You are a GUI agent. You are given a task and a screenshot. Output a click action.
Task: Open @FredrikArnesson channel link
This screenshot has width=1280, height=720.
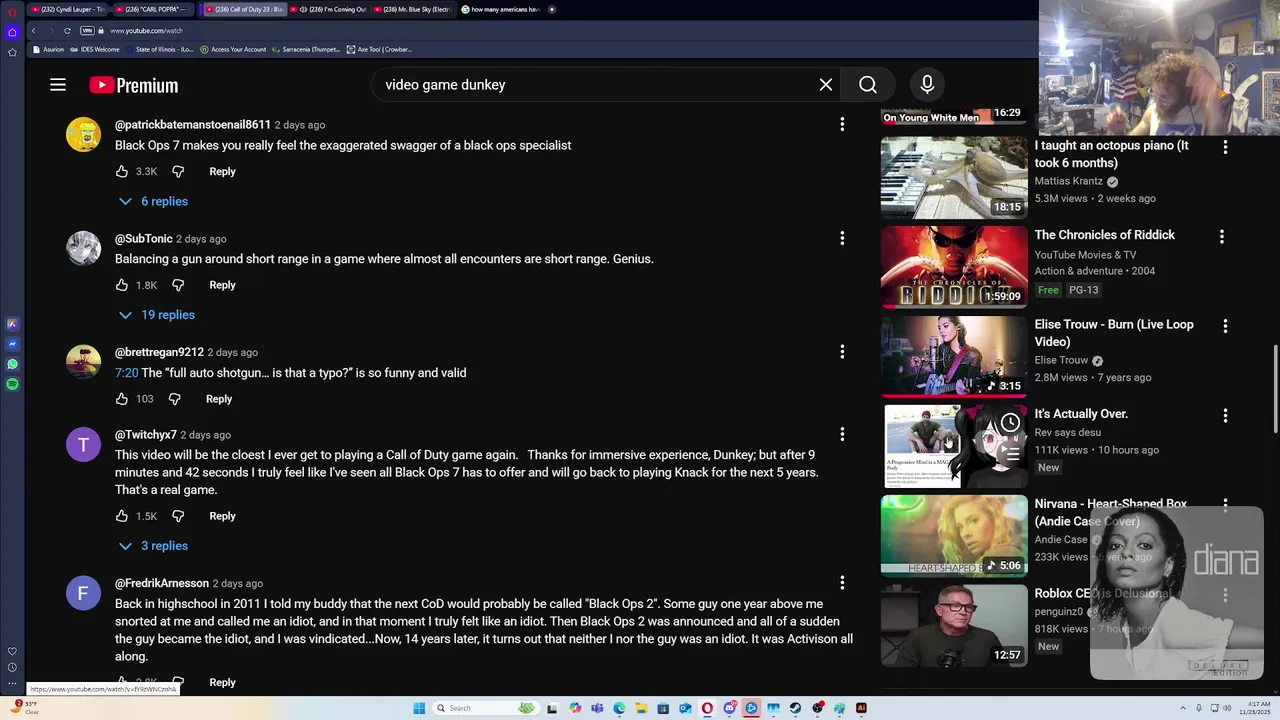click(162, 583)
